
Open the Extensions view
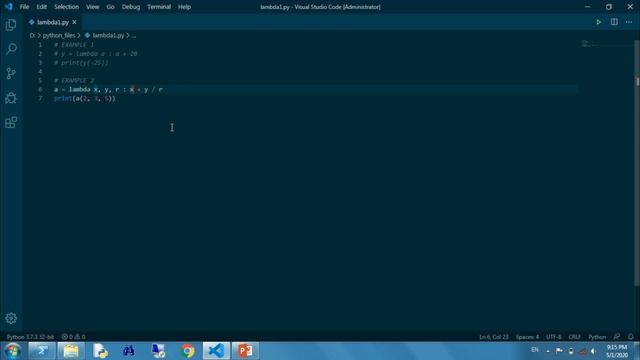tap(11, 122)
